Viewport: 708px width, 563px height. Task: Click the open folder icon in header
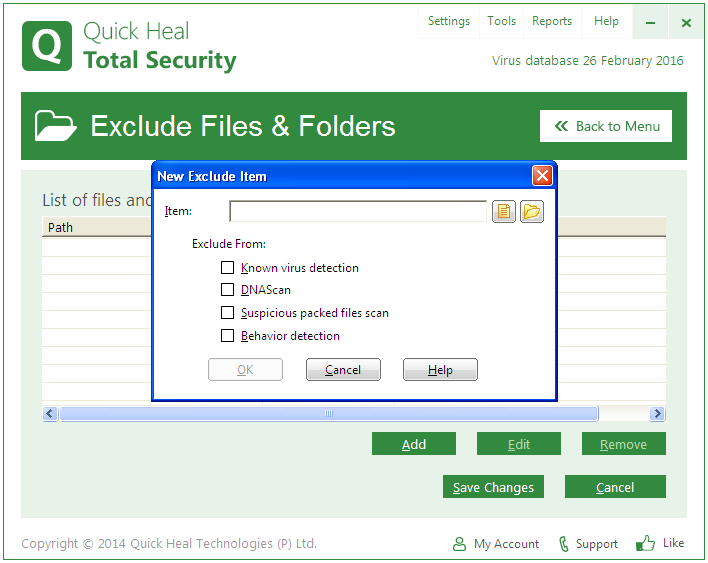(56, 126)
